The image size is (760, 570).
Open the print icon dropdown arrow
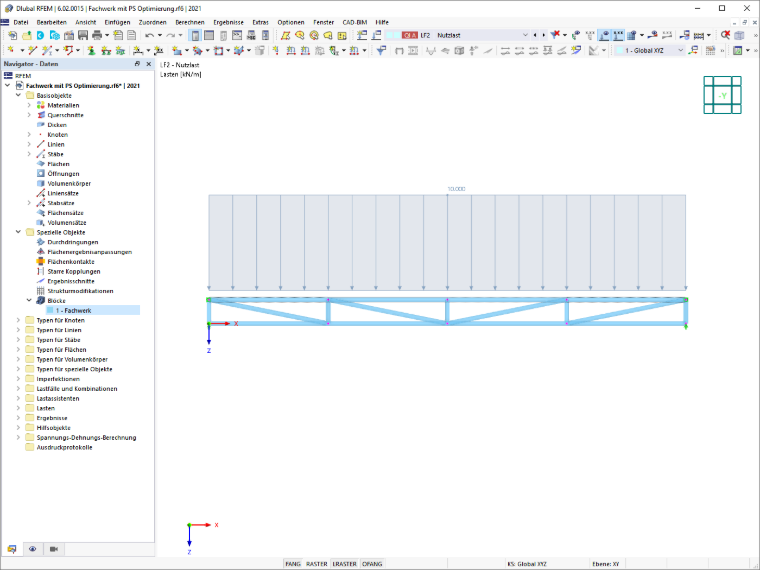[x=107, y=35]
